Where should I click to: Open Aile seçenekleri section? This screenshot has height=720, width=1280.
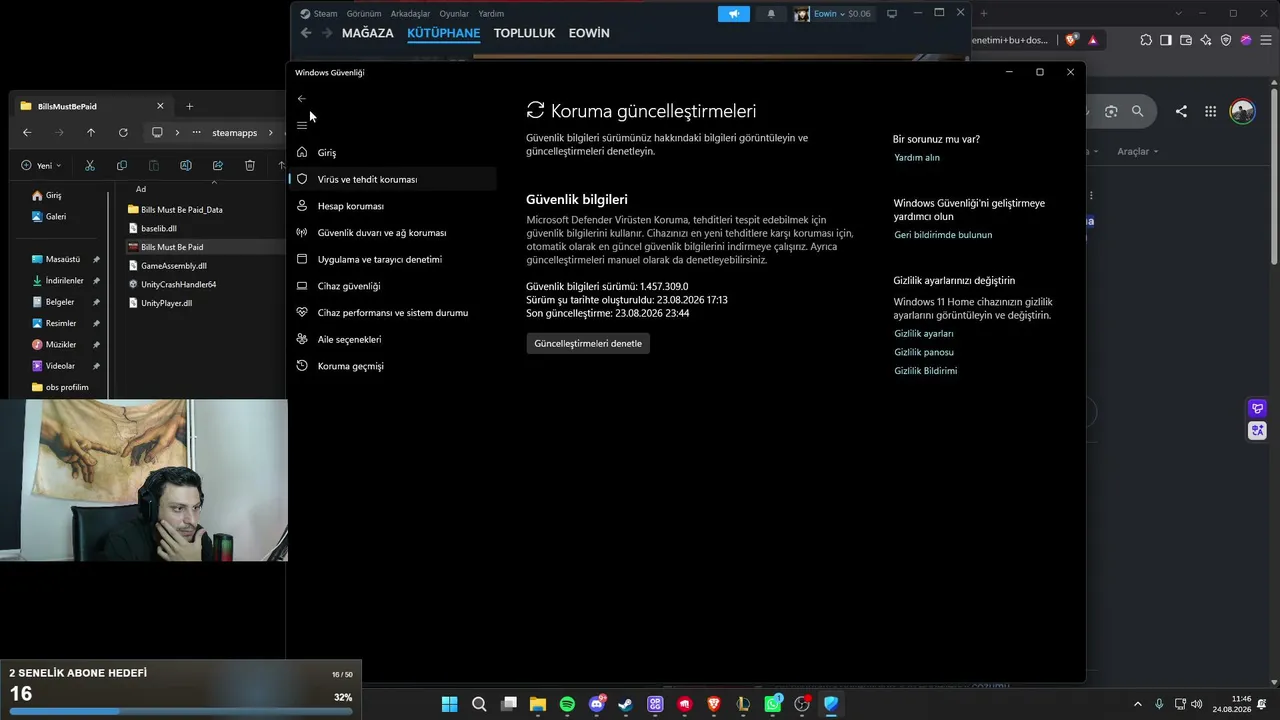point(392,339)
